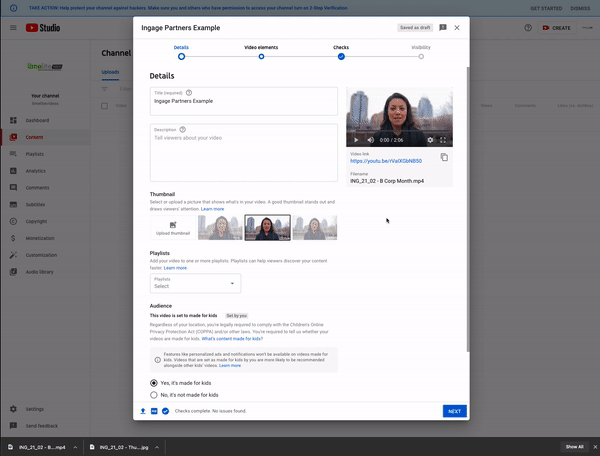Expand options for ING_21_02 jpg download
Screen dimensions: 600x456
click(157, 447)
